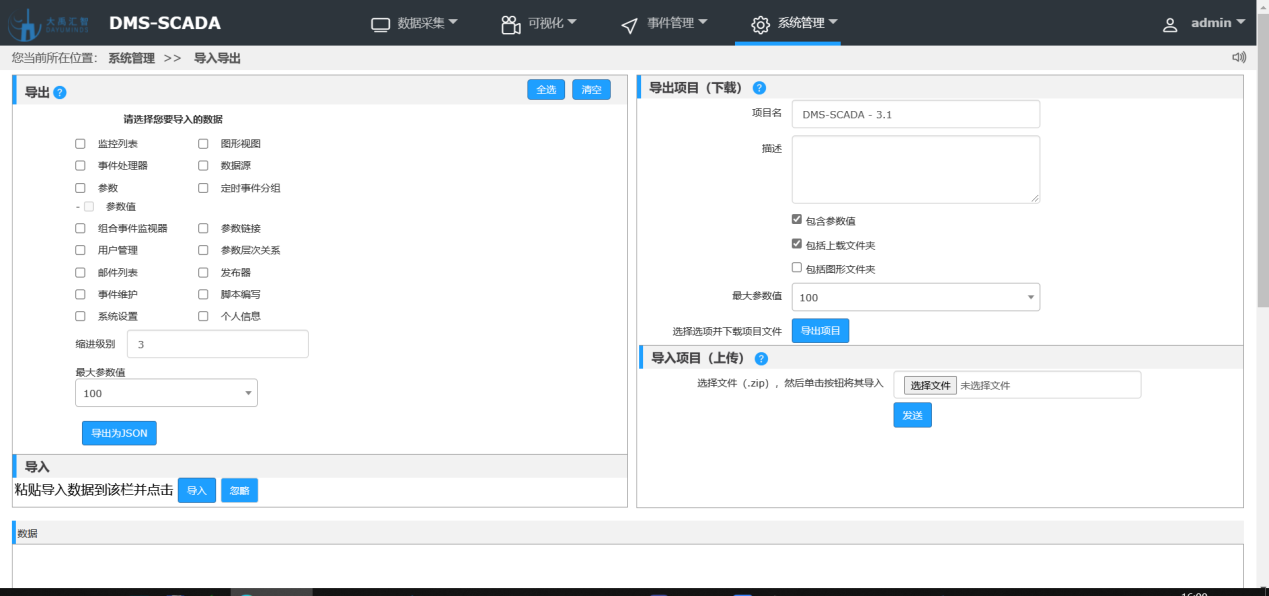
Task: Open help icon beside 导出项目(下载)
Action: point(759,88)
